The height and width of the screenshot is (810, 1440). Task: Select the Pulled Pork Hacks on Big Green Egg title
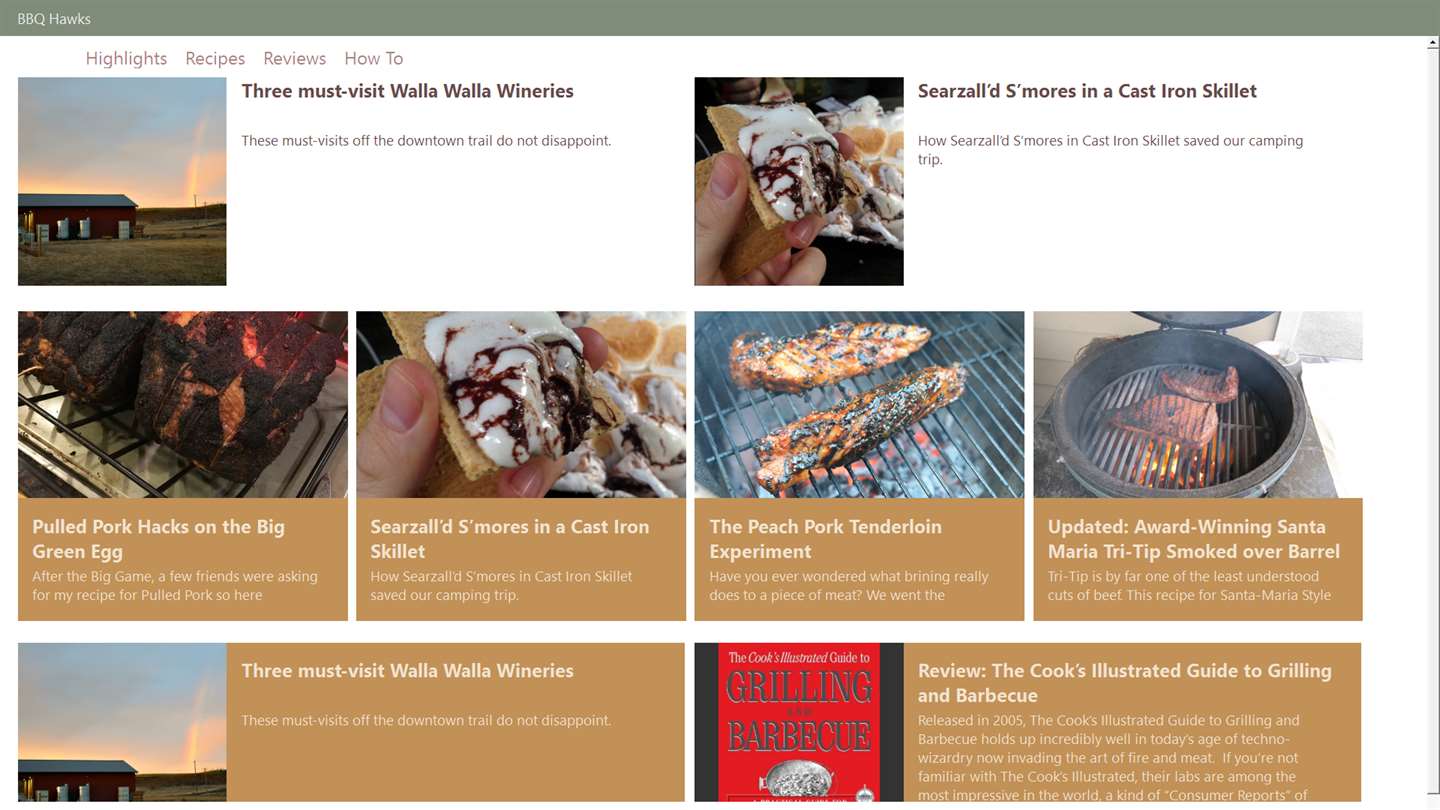point(158,539)
